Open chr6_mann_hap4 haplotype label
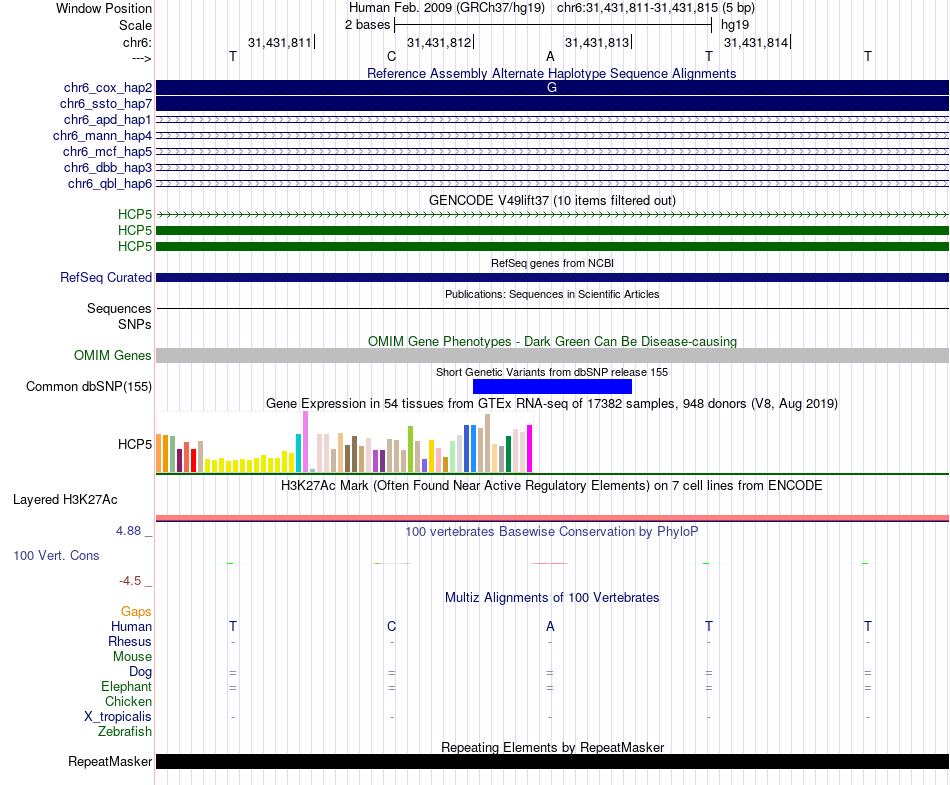 click(x=102, y=136)
